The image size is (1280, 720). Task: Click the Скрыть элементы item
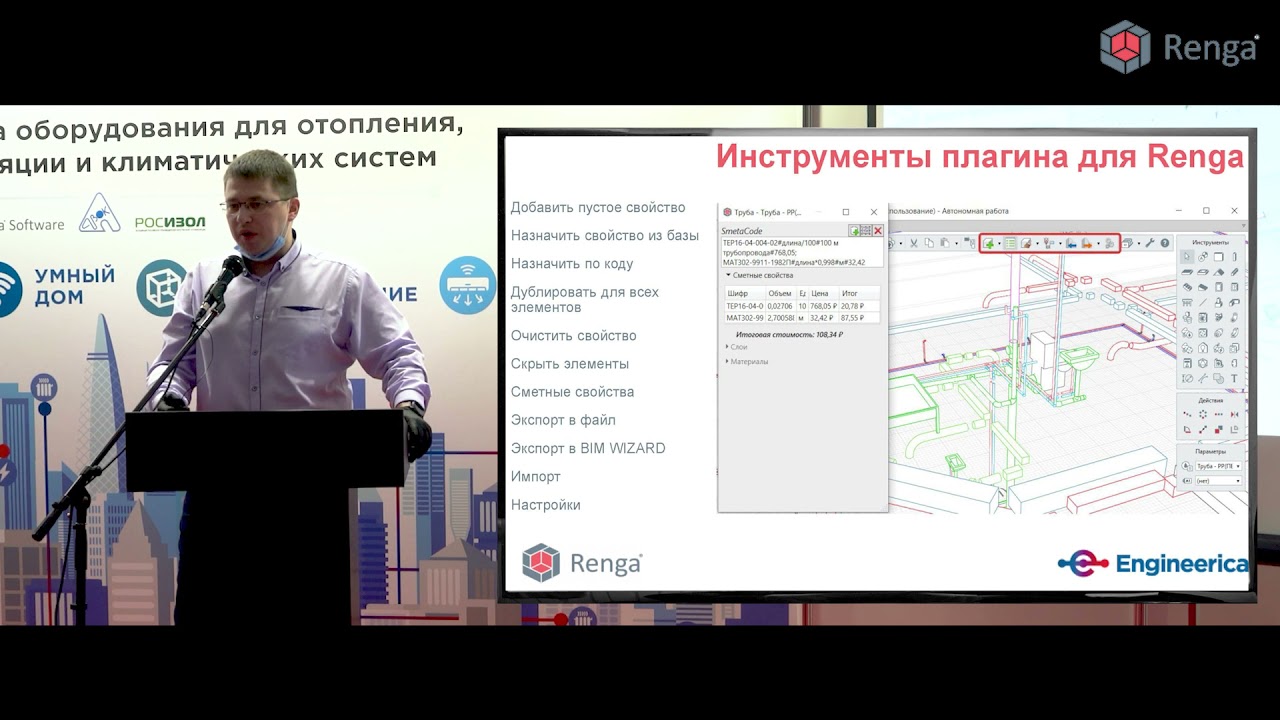click(570, 364)
